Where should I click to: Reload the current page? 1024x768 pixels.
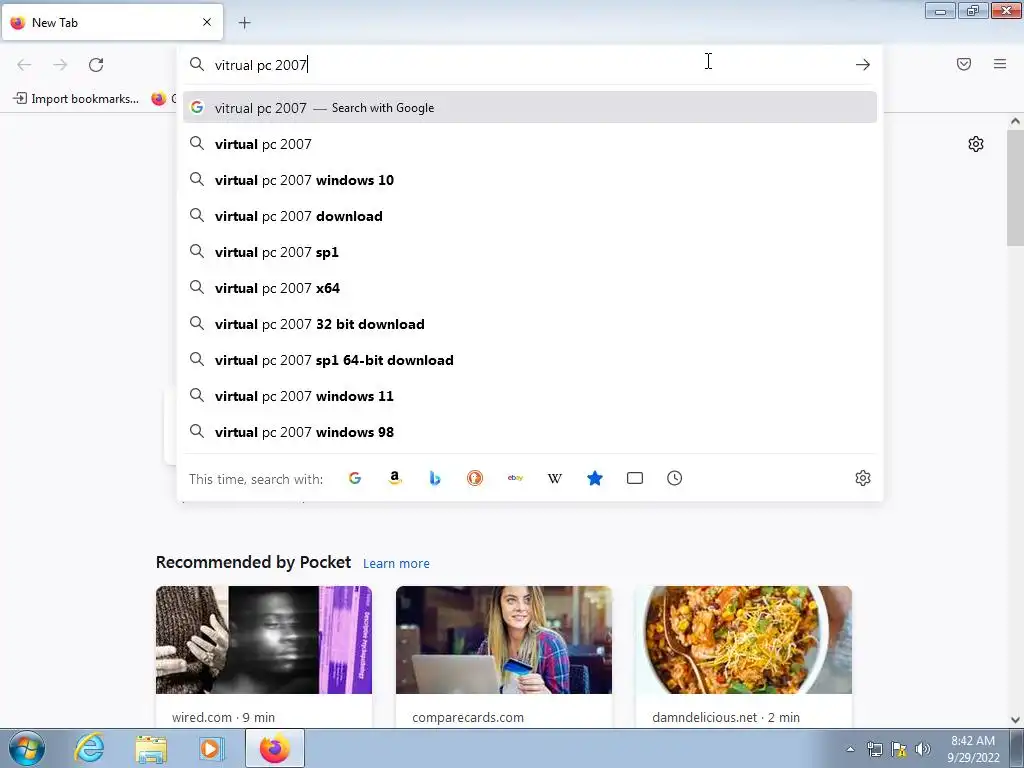point(96,65)
